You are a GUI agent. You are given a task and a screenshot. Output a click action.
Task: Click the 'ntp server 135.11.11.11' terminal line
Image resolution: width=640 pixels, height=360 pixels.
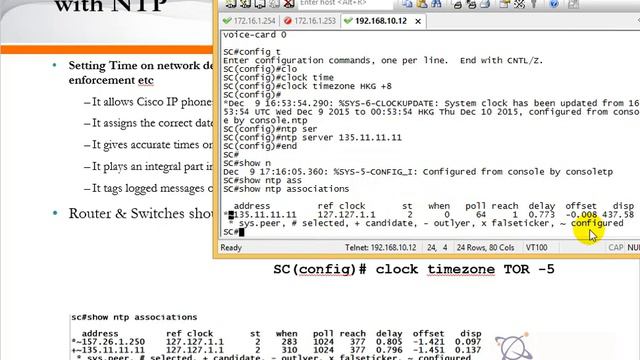[312, 138]
